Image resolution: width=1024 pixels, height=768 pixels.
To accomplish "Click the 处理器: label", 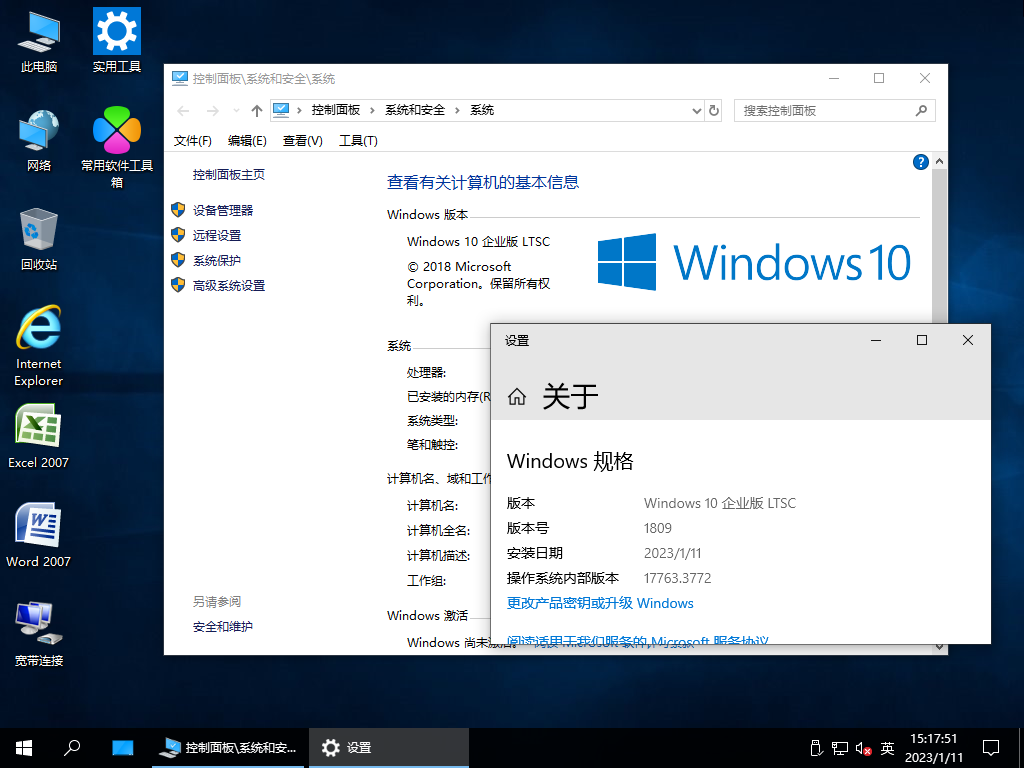I will [426, 373].
